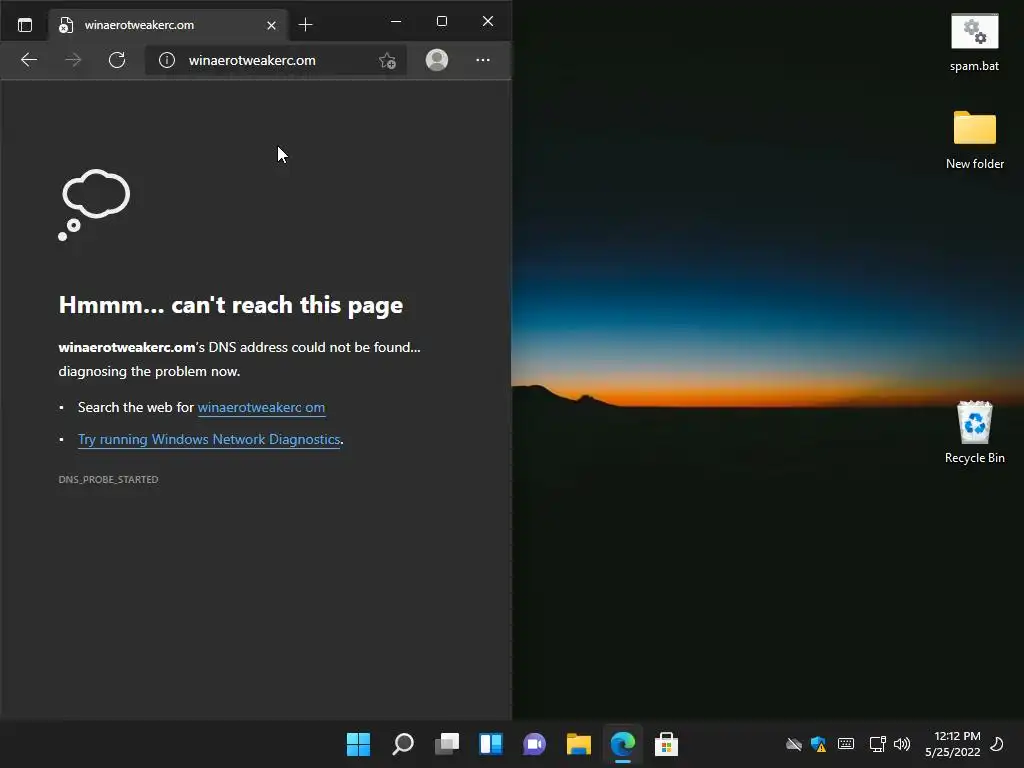Open Task View on taskbar
Screen dimensions: 1024x768
coord(447,744)
